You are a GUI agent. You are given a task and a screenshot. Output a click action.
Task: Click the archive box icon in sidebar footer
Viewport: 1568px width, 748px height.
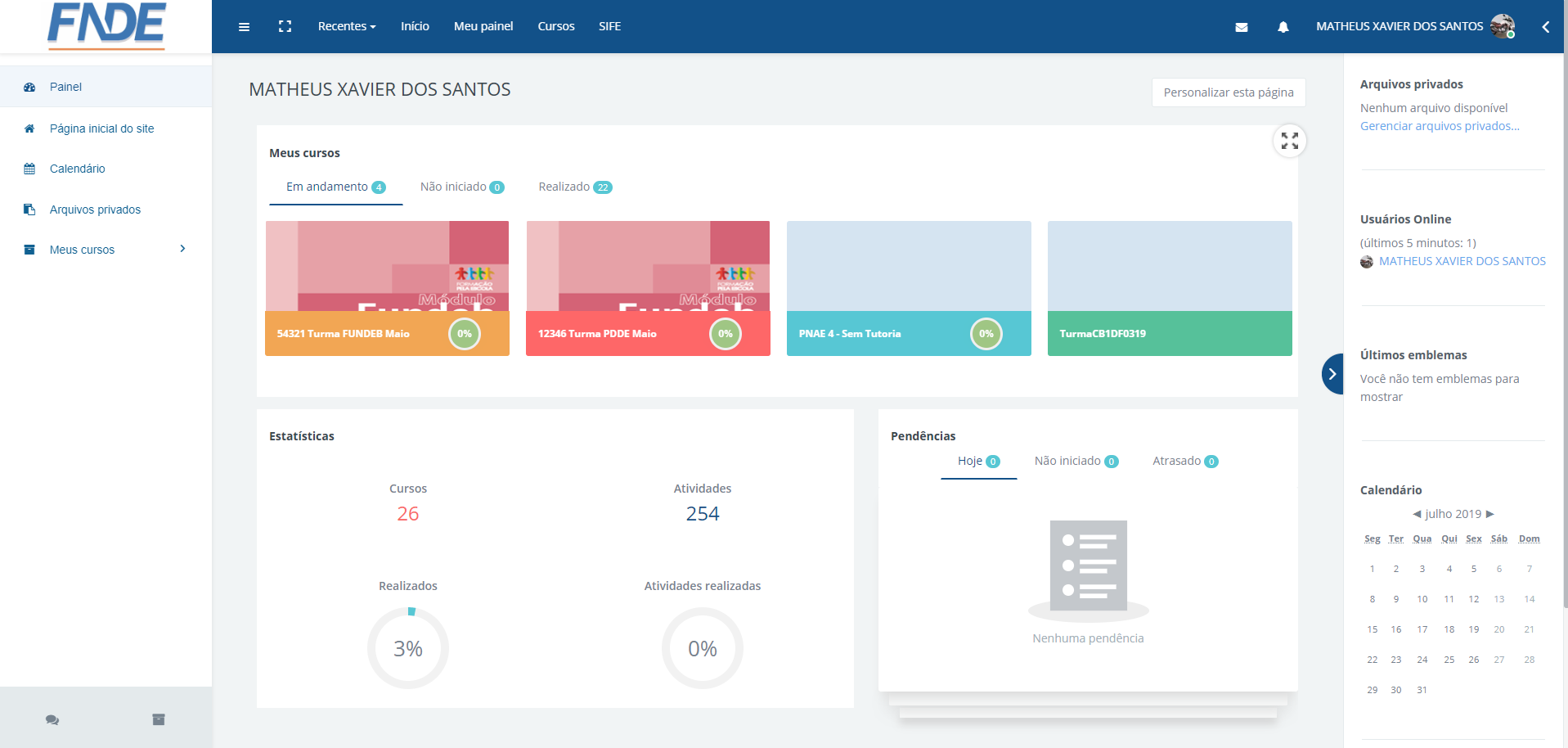pos(159,719)
